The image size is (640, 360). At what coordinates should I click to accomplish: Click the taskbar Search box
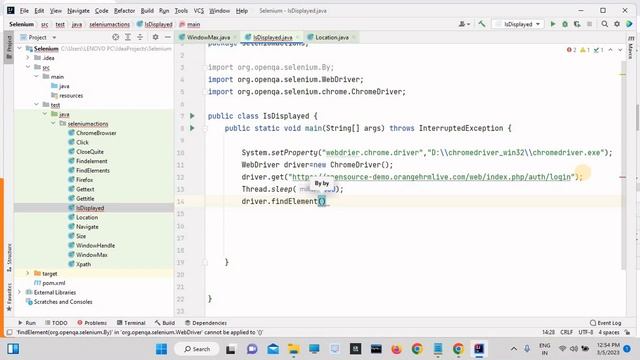pyautogui.click(x=197, y=349)
